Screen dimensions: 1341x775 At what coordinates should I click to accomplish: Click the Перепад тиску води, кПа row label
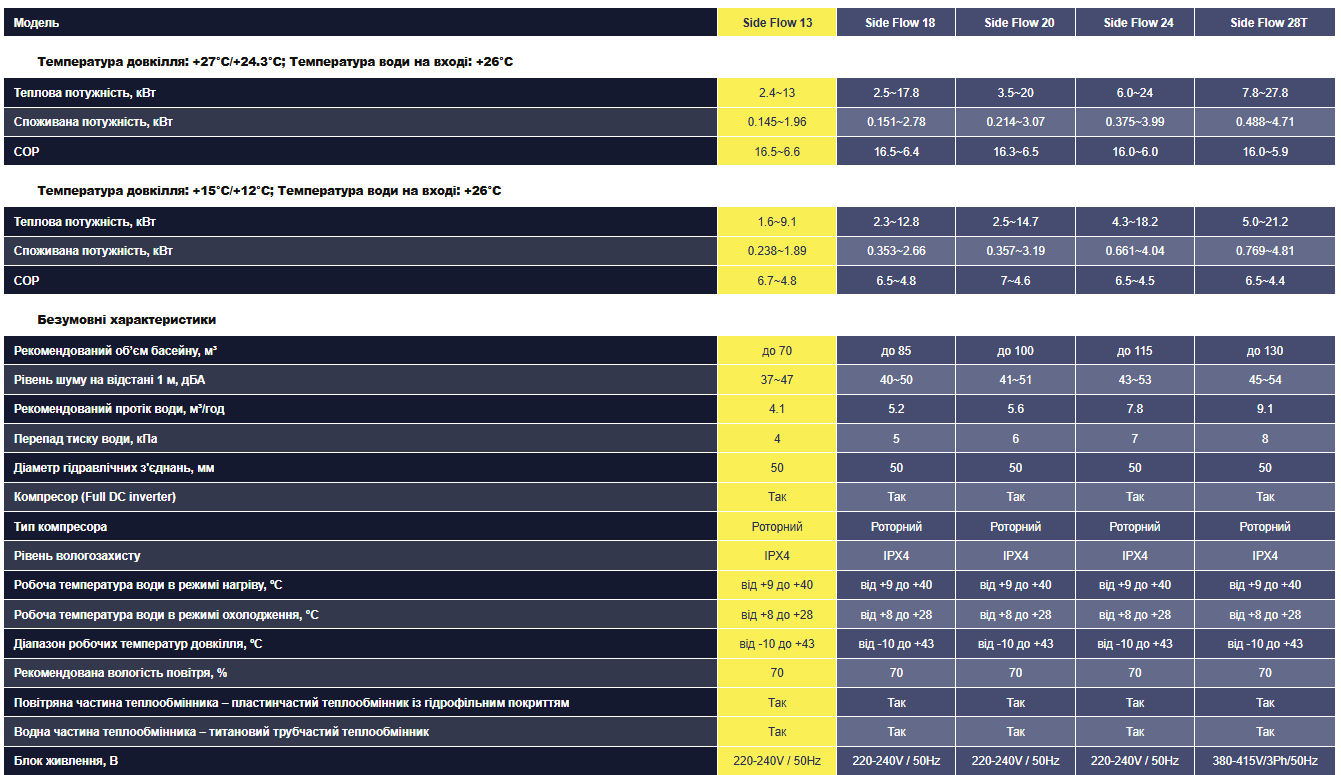click(x=86, y=439)
